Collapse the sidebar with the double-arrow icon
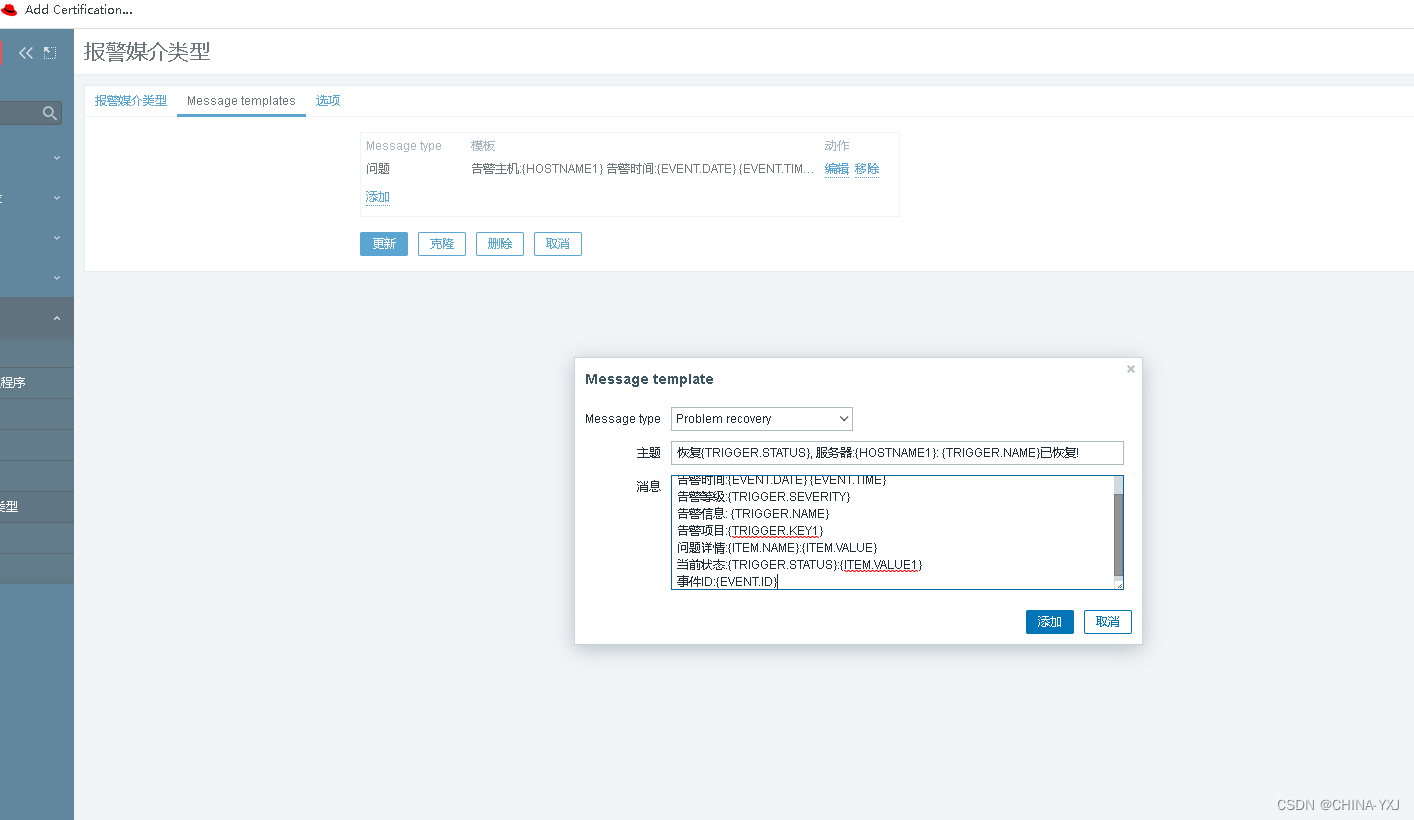1414x820 pixels. pyautogui.click(x=26, y=53)
